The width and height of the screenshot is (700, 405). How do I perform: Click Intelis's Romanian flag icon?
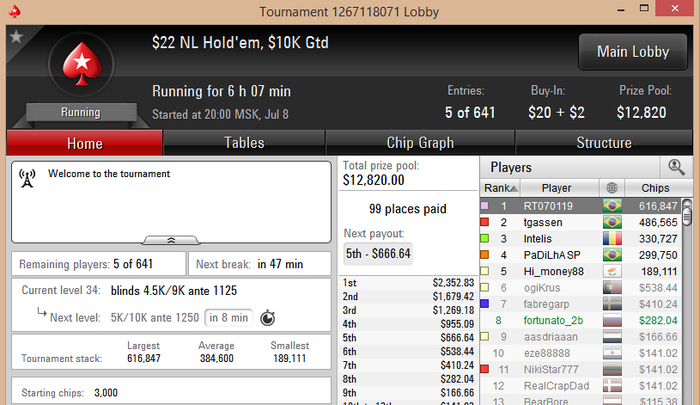point(612,238)
